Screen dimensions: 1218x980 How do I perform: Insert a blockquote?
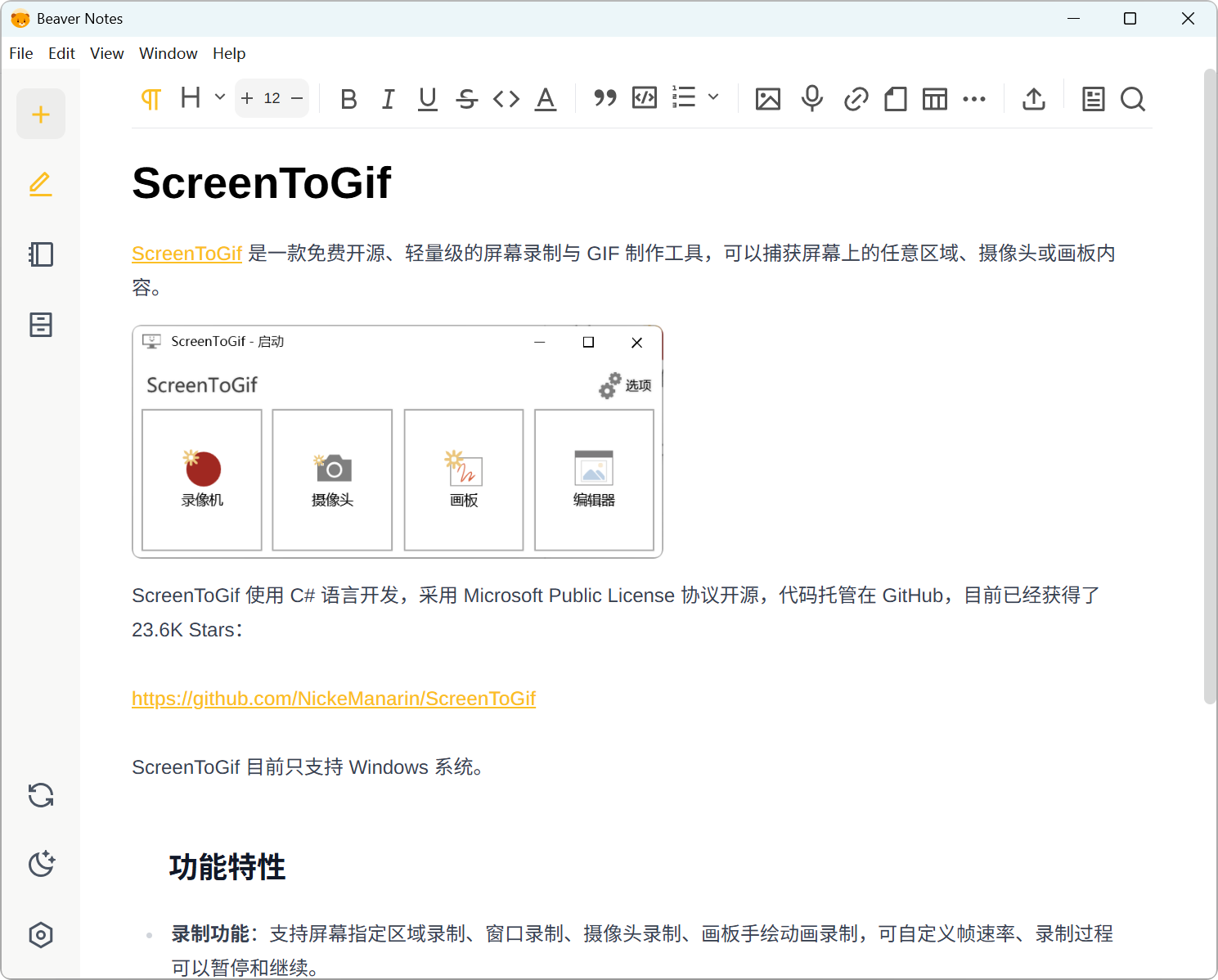[605, 99]
